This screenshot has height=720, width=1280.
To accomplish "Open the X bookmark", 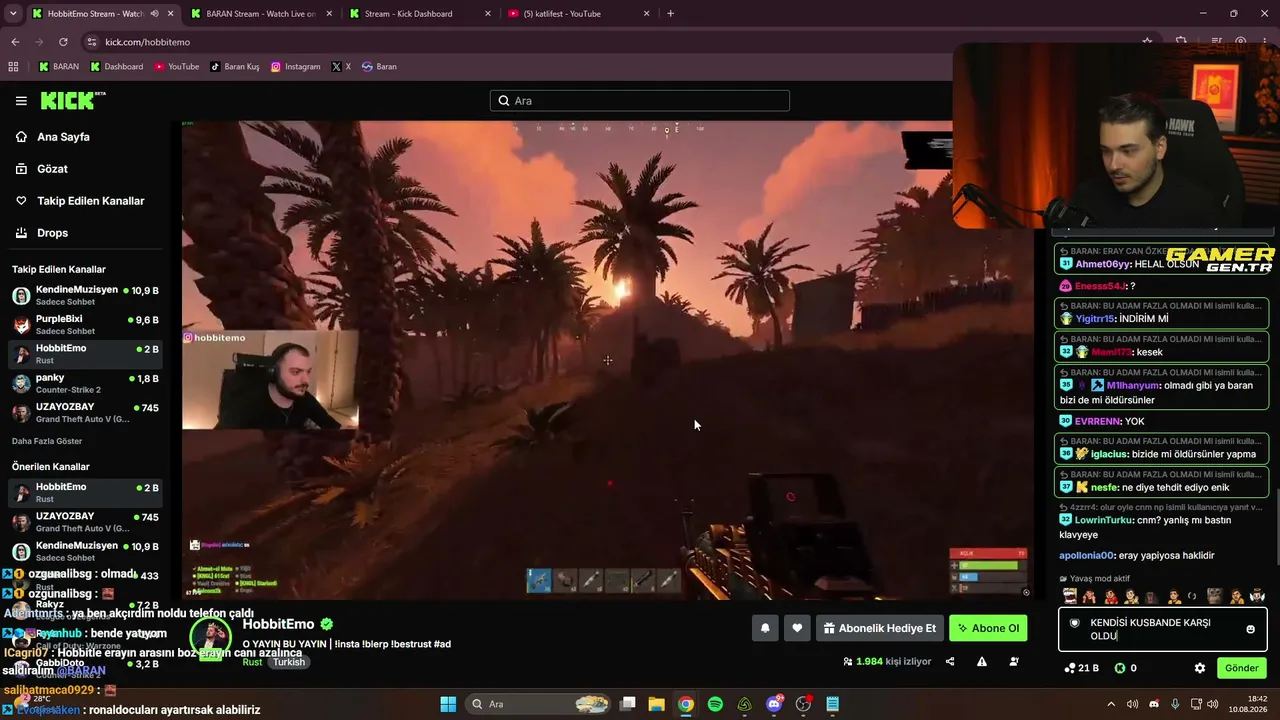I will coord(341,67).
